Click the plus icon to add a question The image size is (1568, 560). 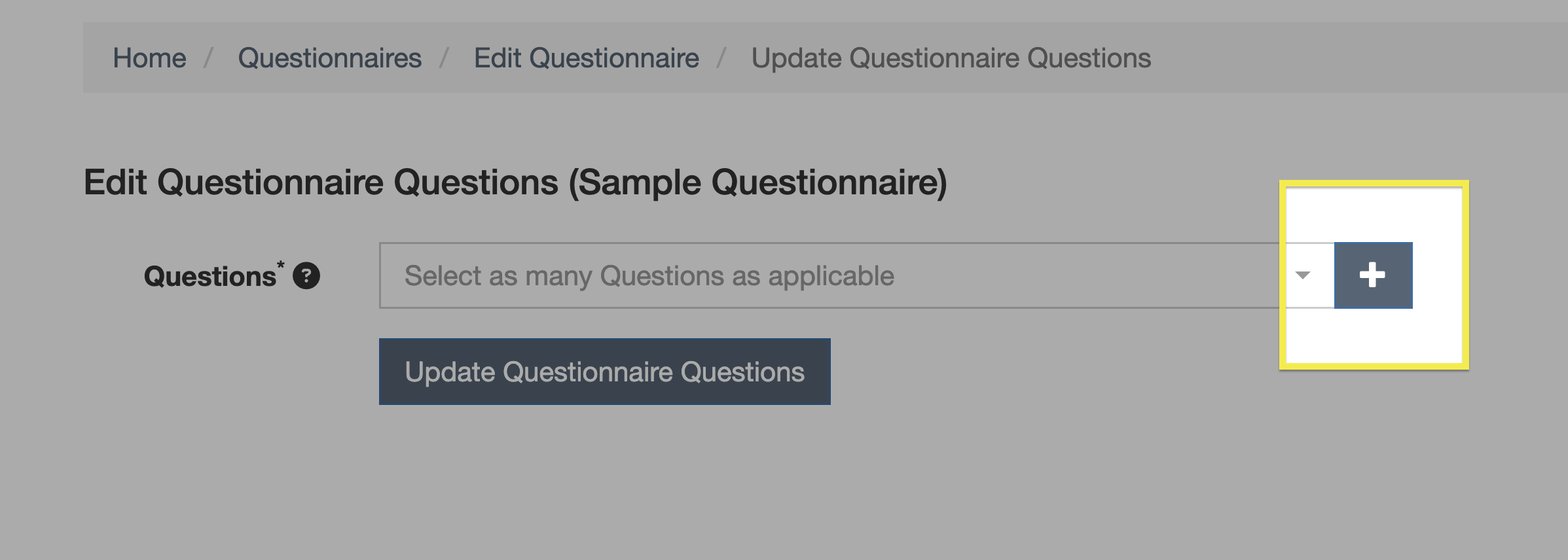[x=1372, y=275]
